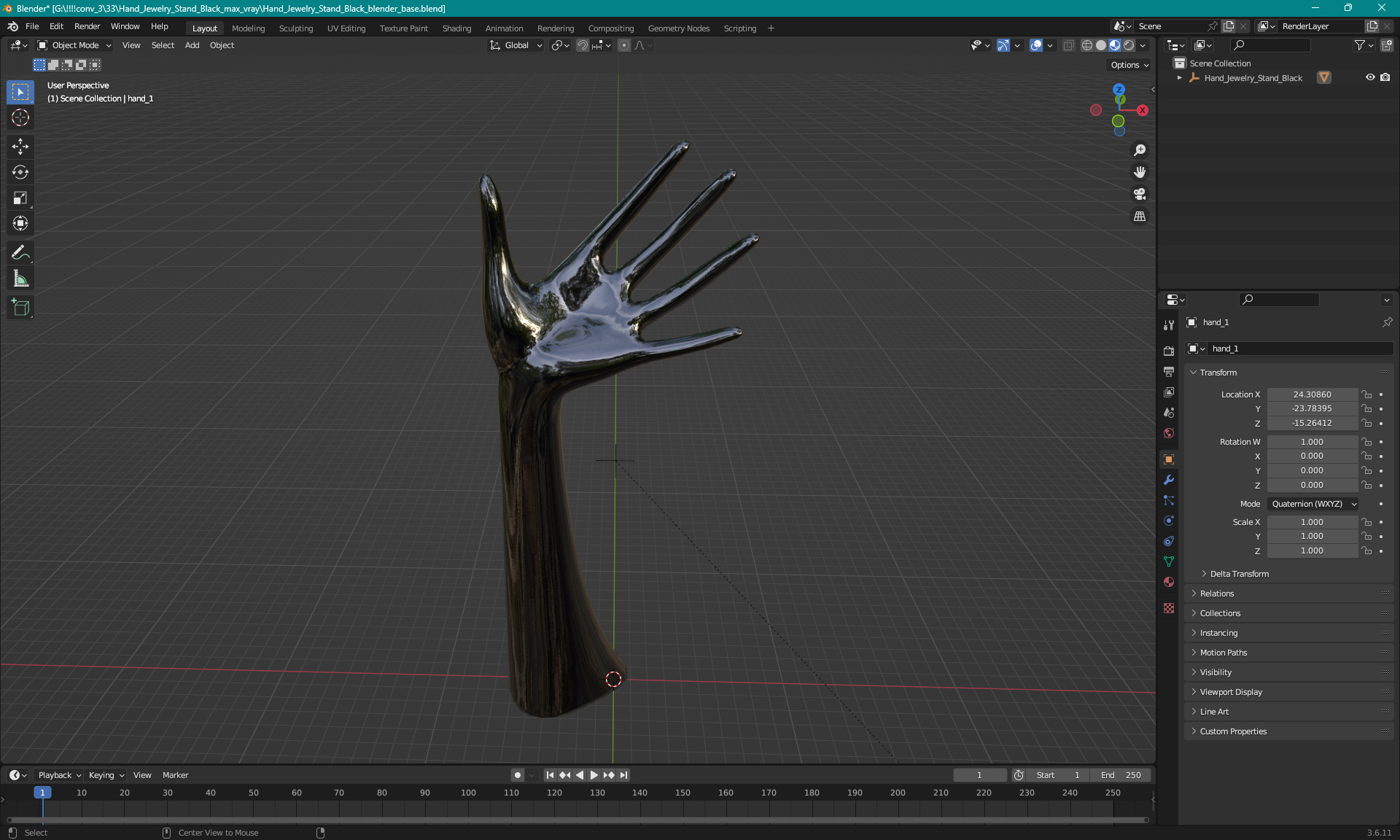Open the Modifiers properties tab
Viewport: 1400px width, 840px height.
pos(1169,480)
